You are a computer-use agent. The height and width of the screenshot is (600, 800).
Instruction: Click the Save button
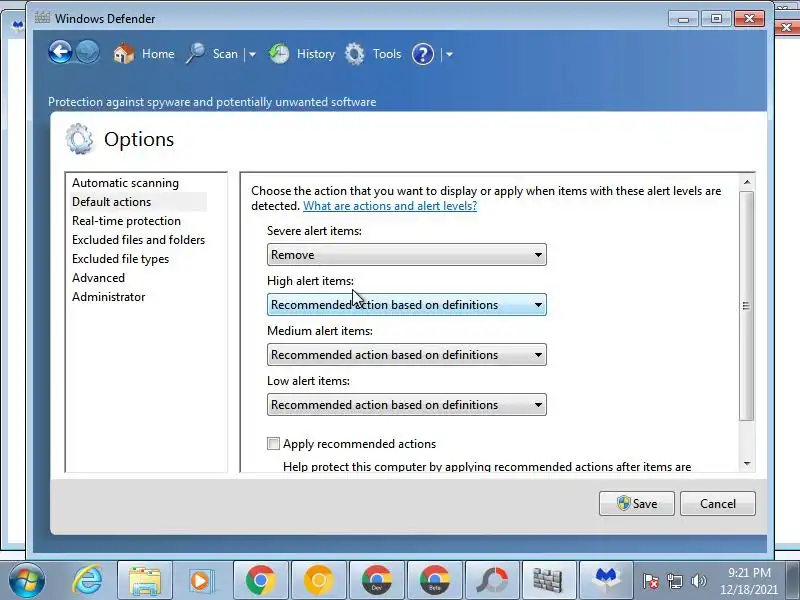[x=637, y=504]
